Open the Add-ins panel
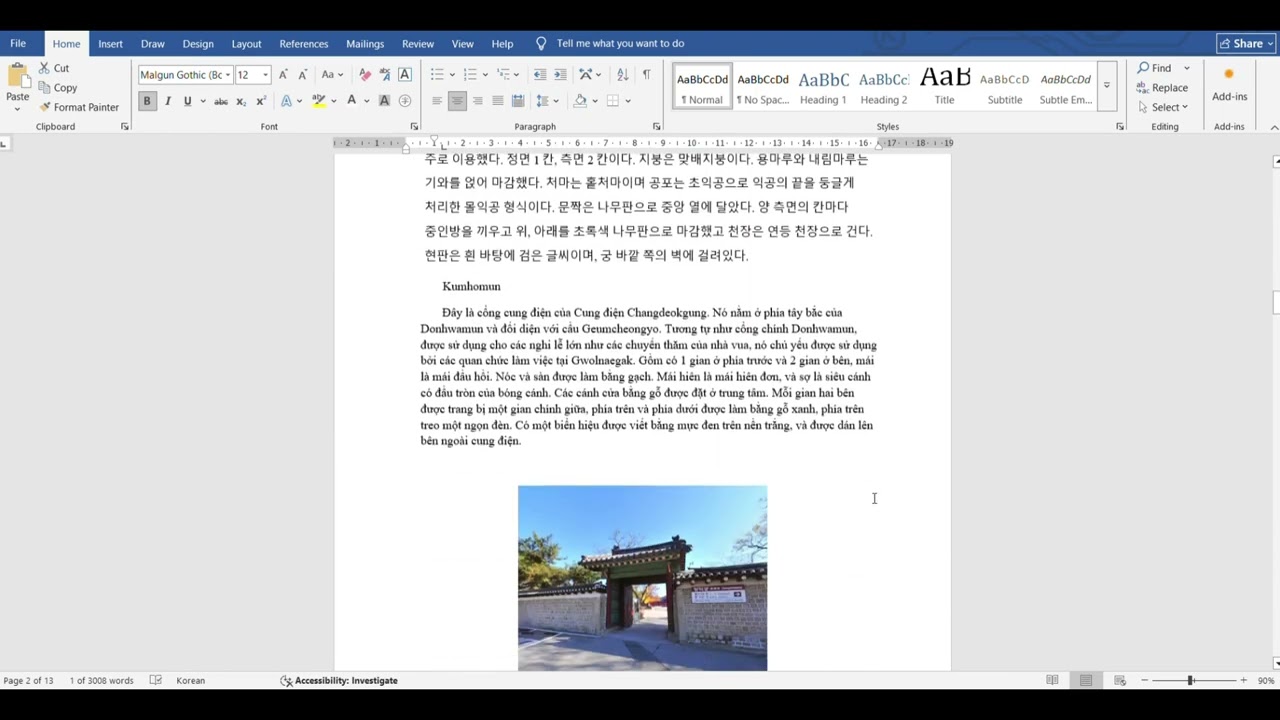 click(1229, 85)
